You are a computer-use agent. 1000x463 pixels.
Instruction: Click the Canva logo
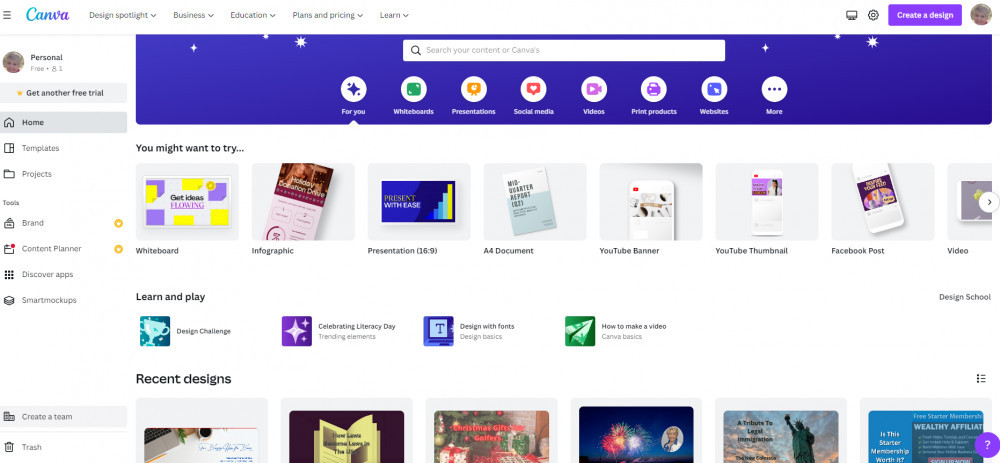pos(47,15)
